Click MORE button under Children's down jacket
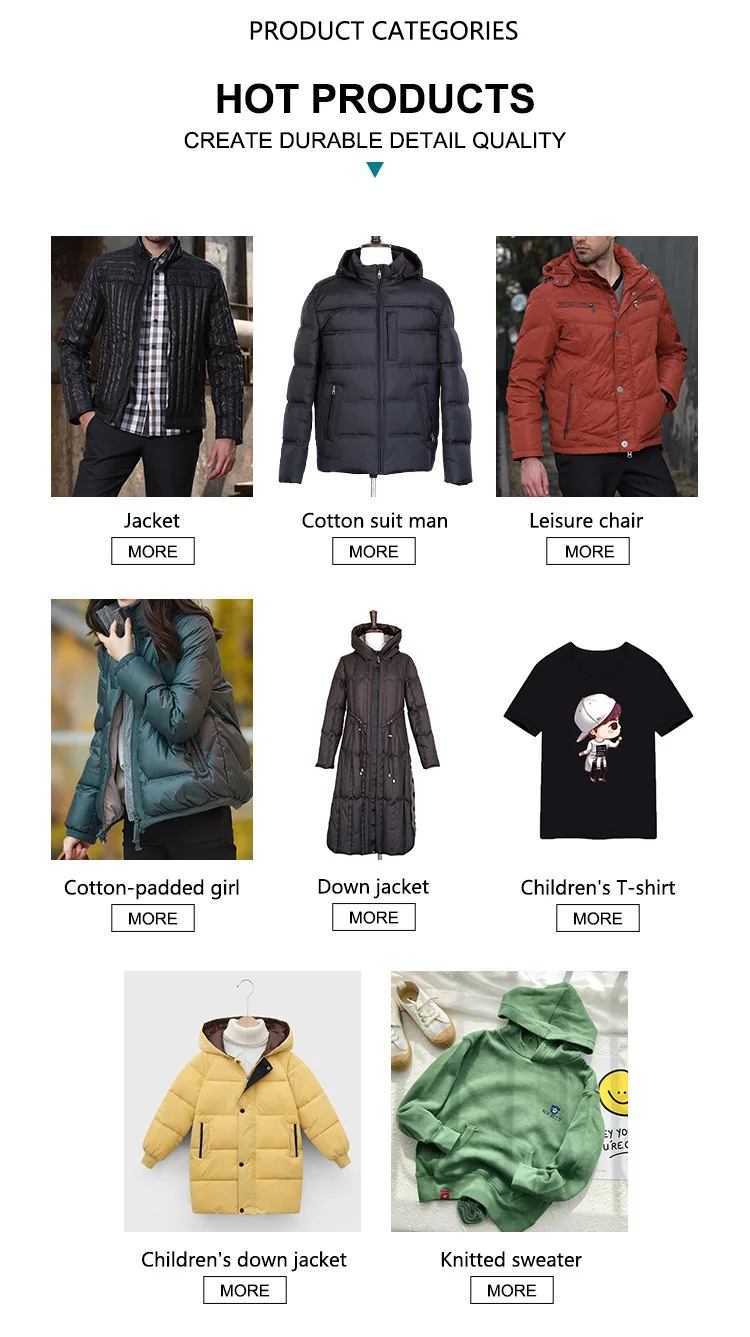The width and height of the screenshot is (750, 1337). tap(245, 1290)
